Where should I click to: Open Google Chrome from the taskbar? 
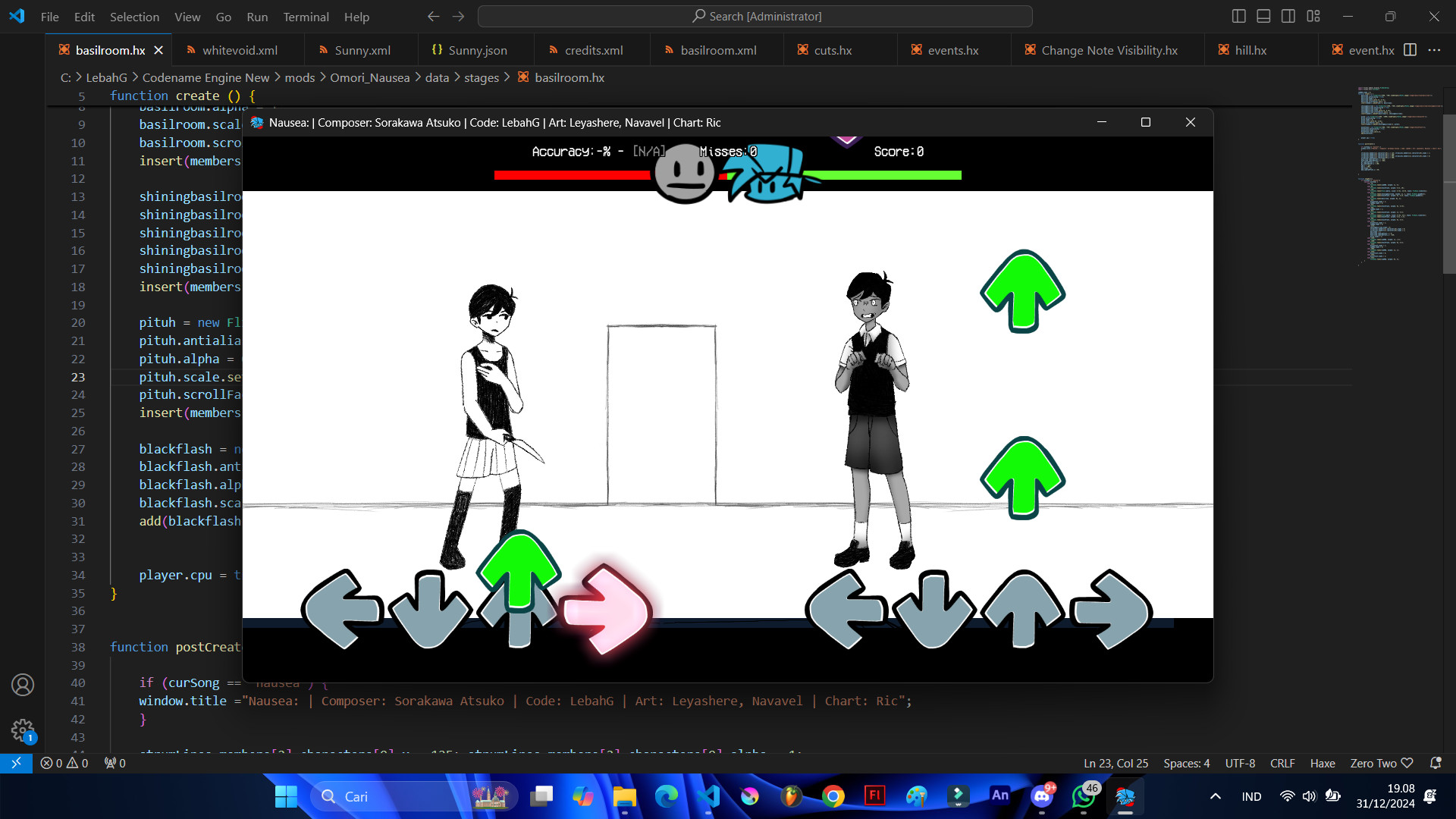(833, 796)
